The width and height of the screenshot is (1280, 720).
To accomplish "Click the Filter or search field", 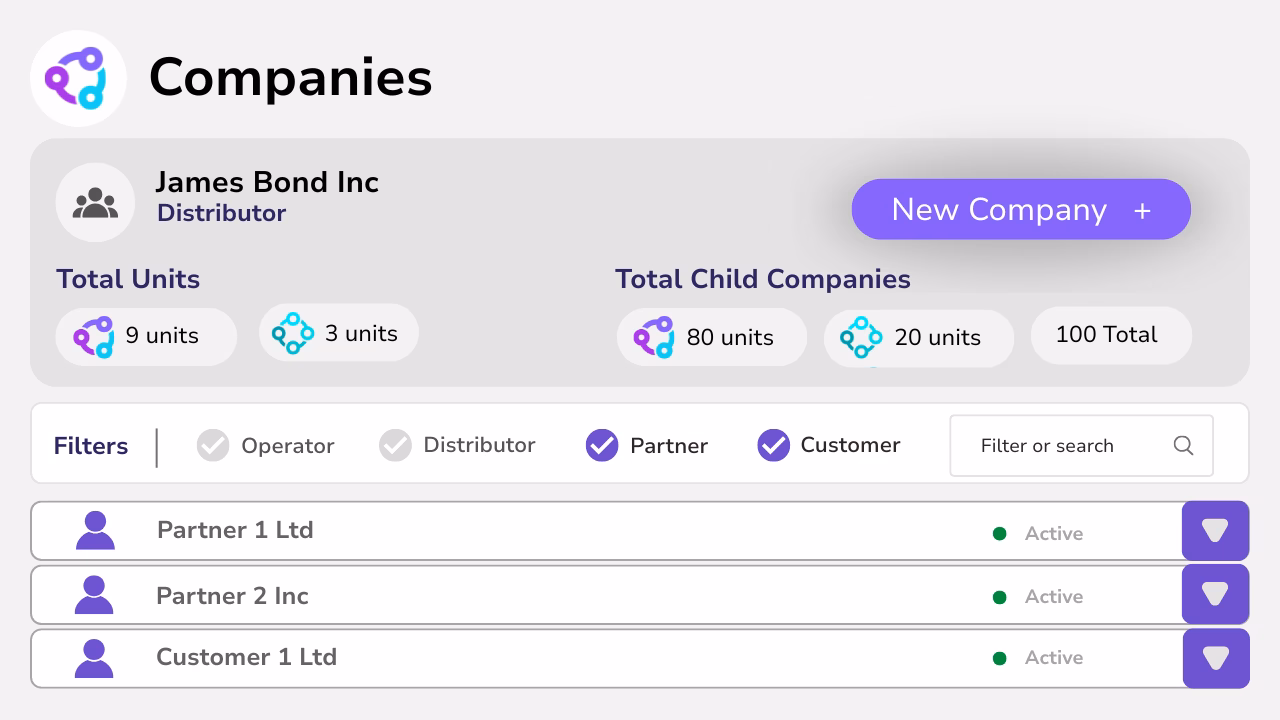I will pyautogui.click(x=1081, y=446).
